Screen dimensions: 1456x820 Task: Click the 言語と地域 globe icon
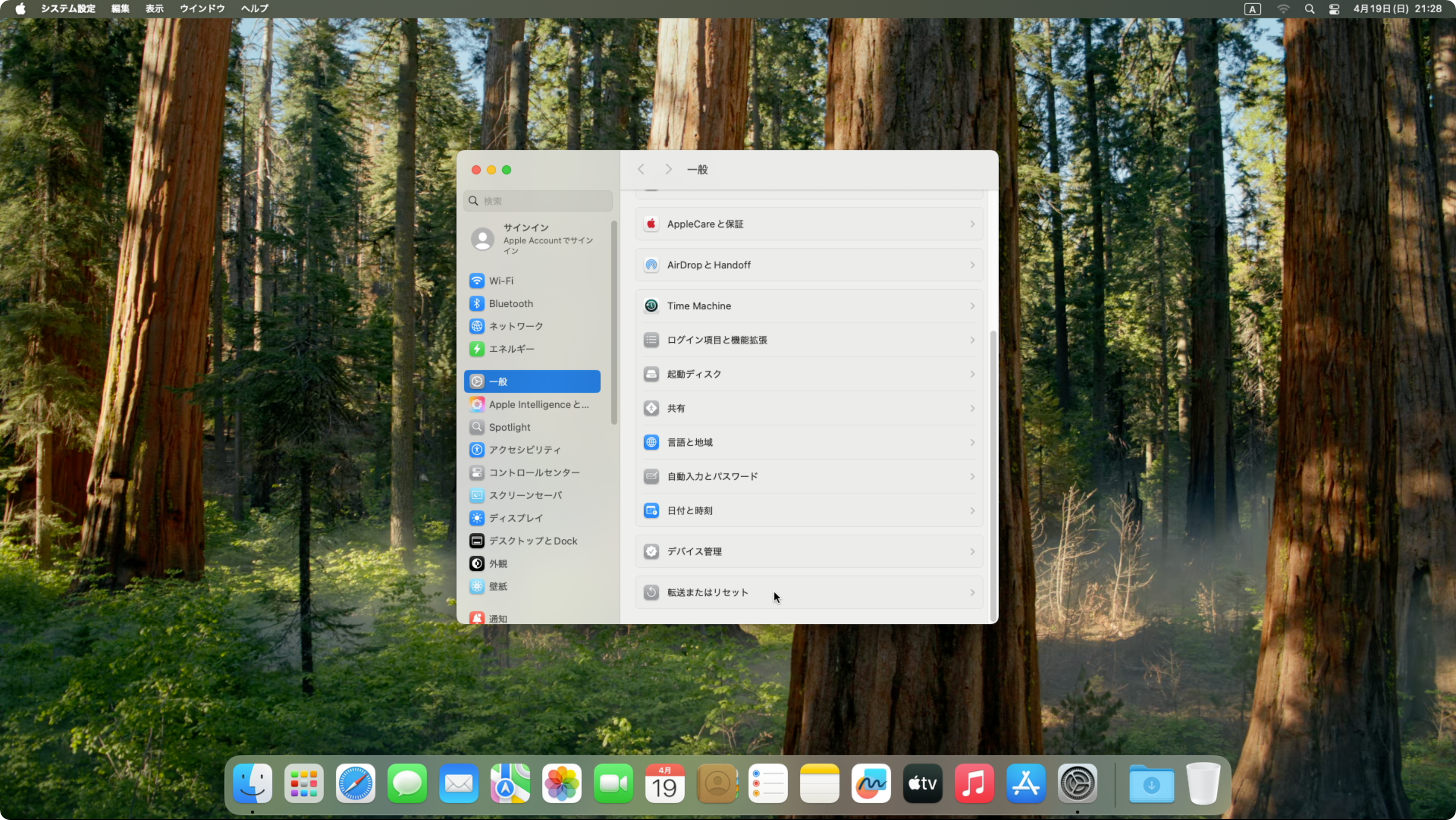(x=651, y=442)
